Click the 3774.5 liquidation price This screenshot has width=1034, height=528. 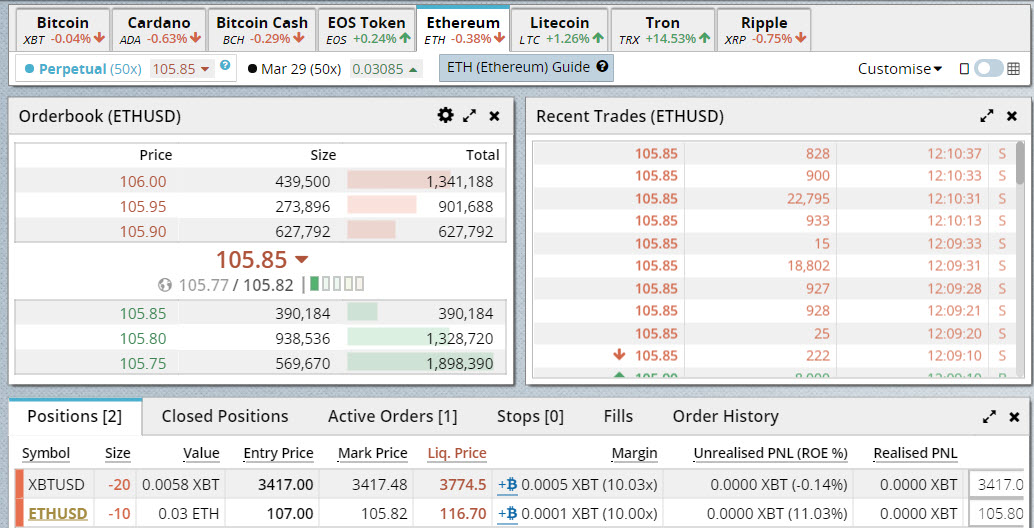462,485
